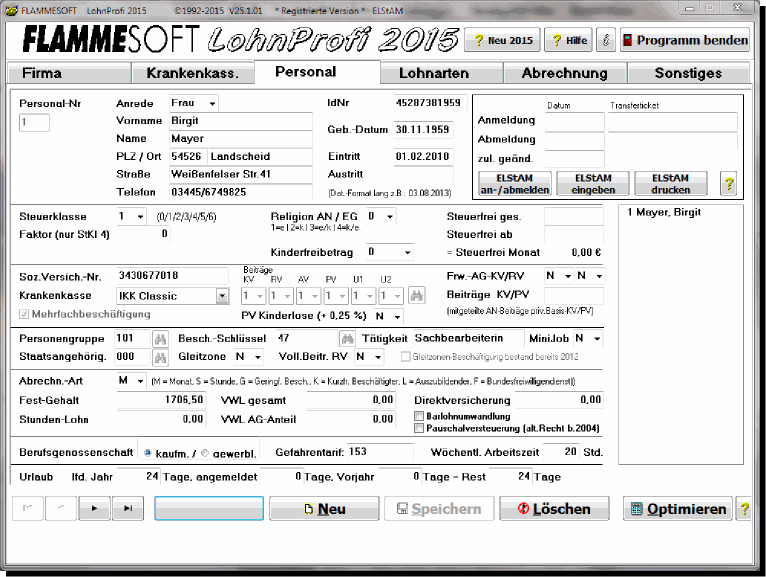This screenshot has width=766, height=577.
Task: Click the Hilfe button
Action: coord(569,40)
